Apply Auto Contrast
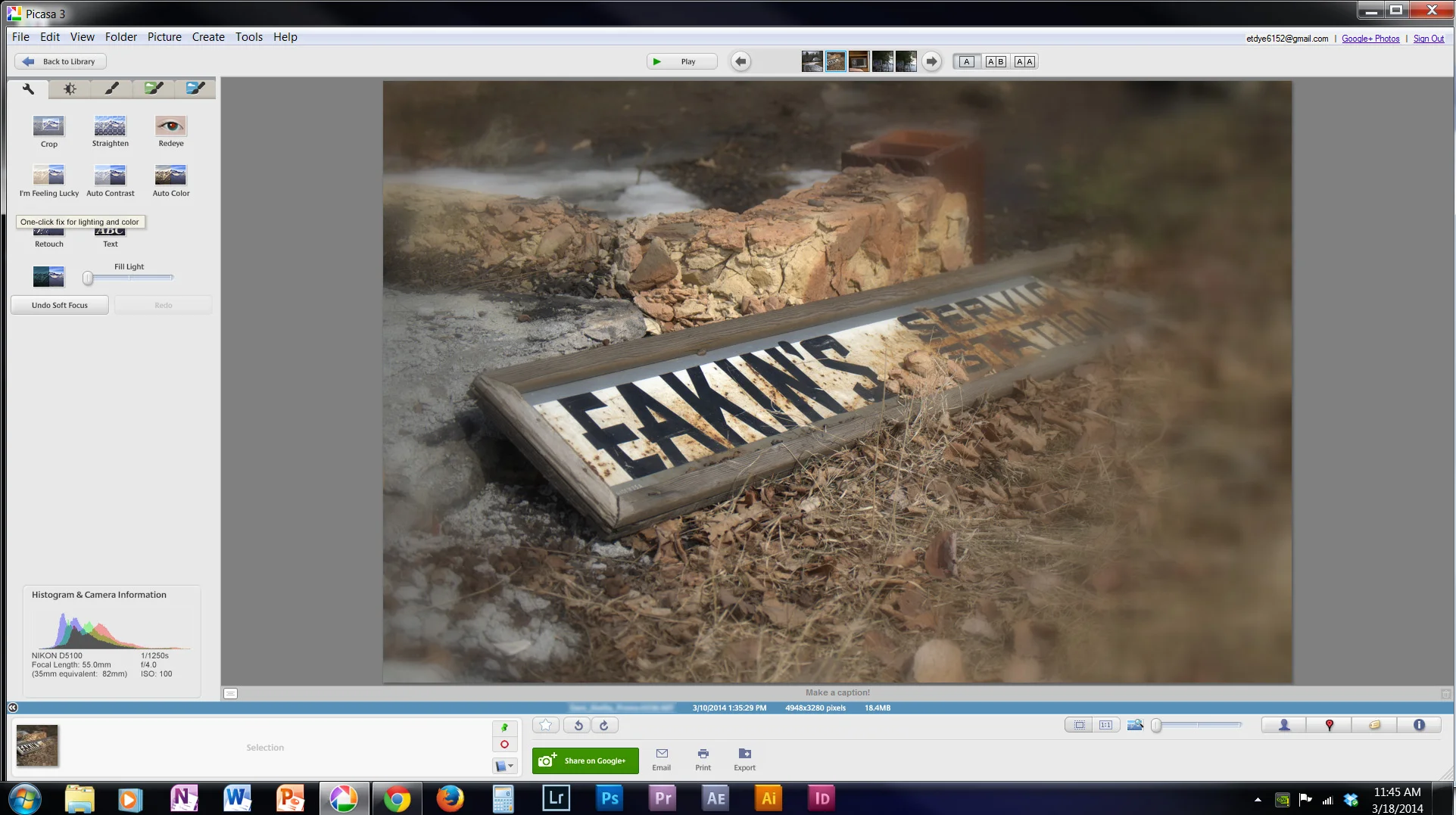Screen dimensions: 1456x815 pyautogui.click(x=110, y=181)
